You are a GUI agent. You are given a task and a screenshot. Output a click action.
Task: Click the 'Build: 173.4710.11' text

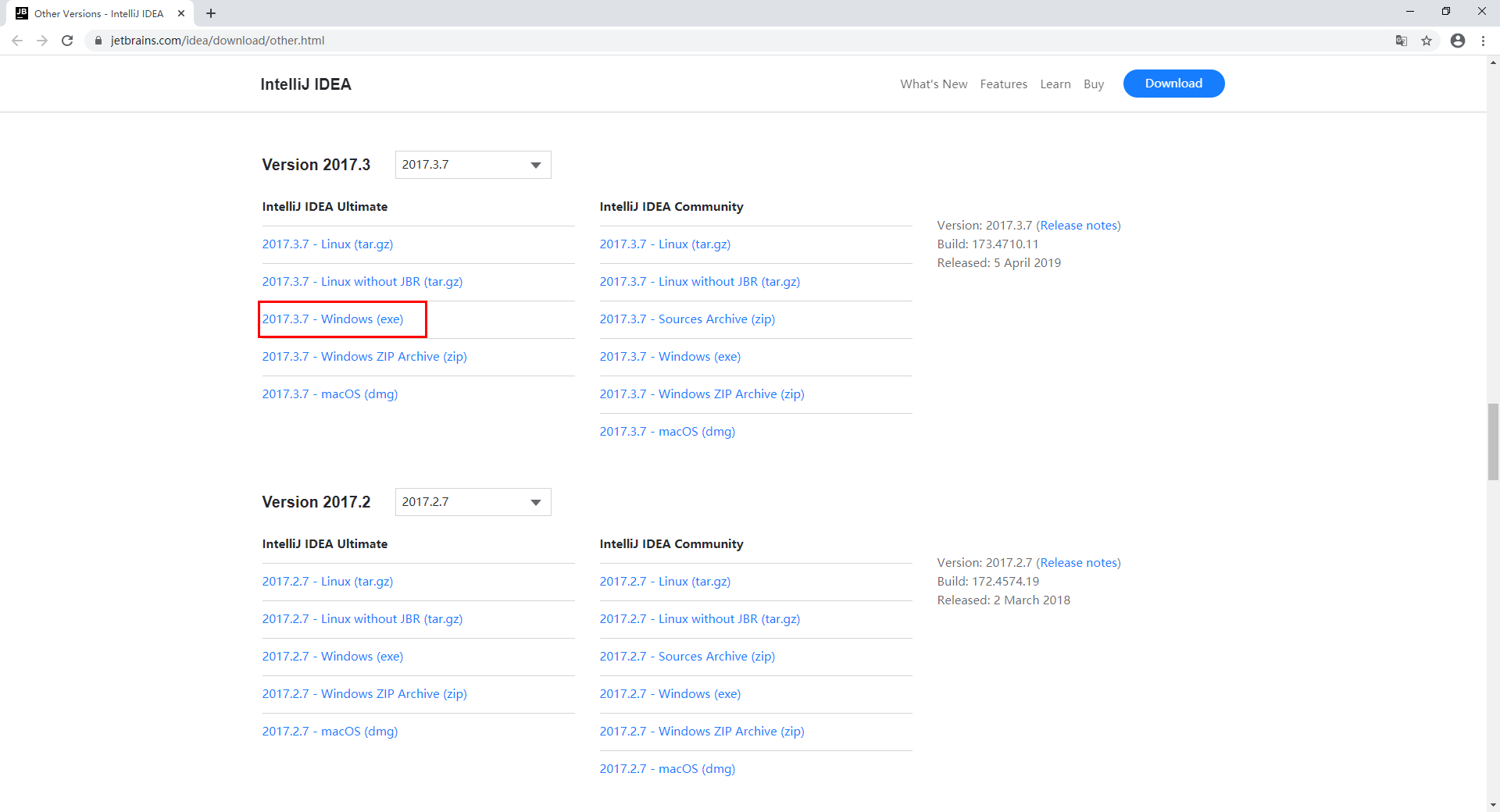(987, 244)
